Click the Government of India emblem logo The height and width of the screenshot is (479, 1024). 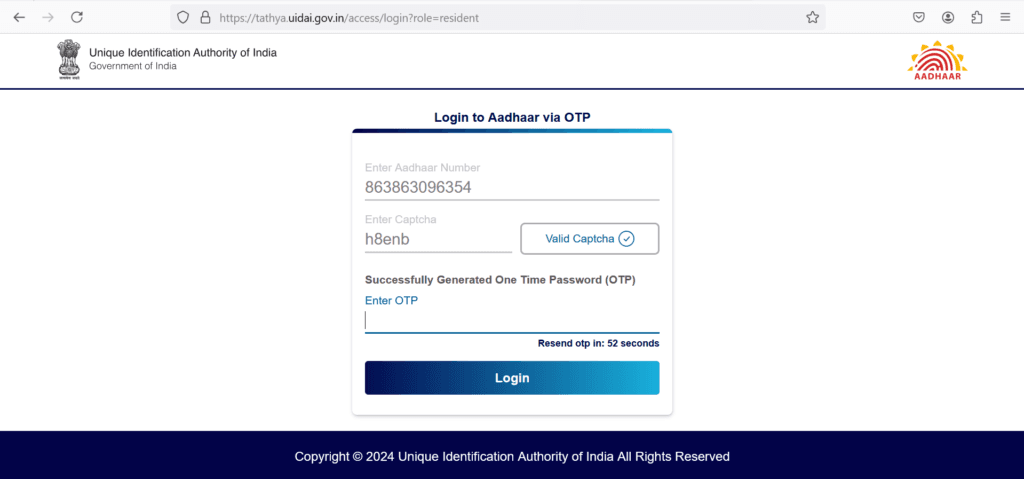(68, 59)
